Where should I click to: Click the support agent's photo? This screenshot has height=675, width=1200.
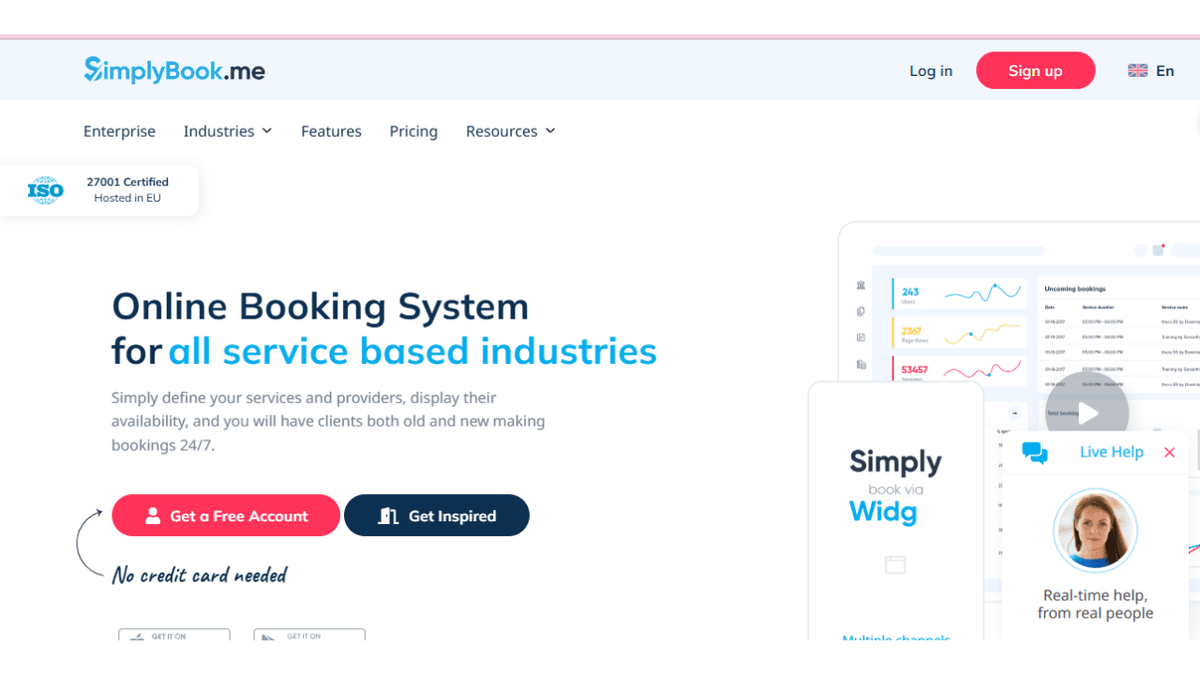1095,531
